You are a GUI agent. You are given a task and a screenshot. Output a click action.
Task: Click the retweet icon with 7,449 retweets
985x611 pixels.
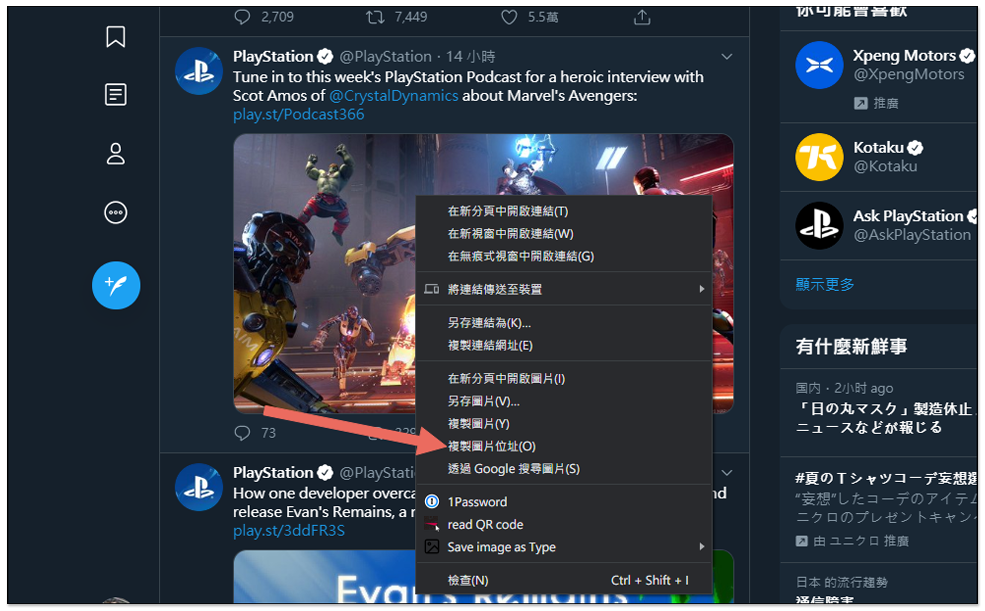(375, 17)
